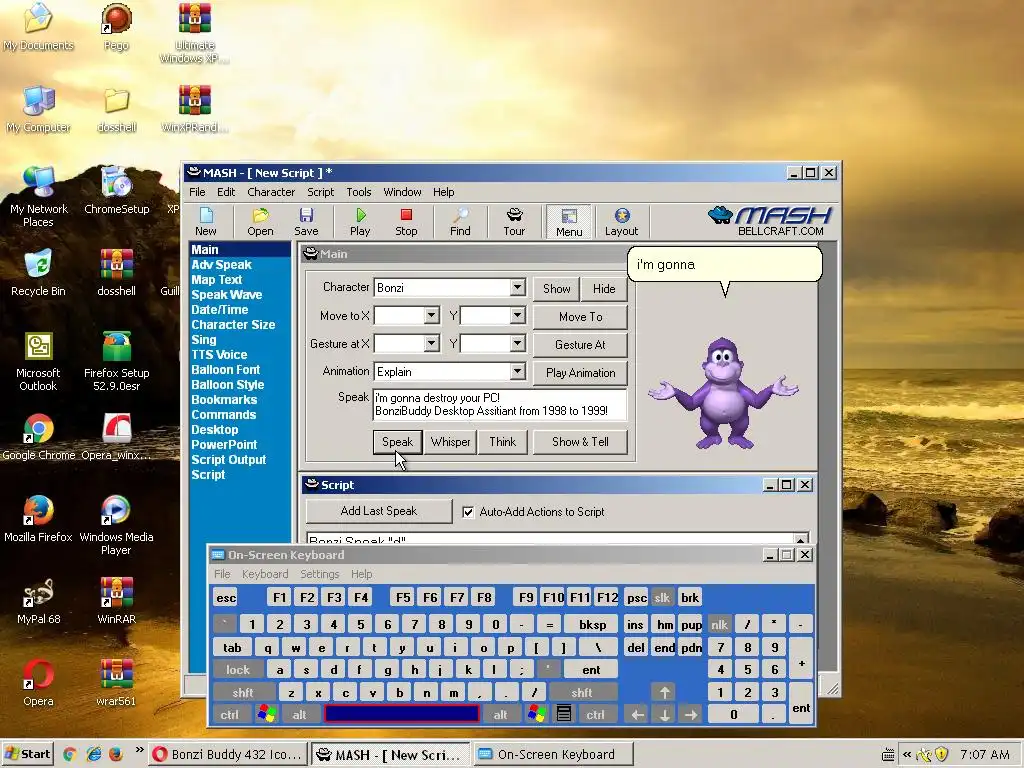Start the Tour from the toolbar
Viewport: 1024px width, 768px height.
[514, 221]
